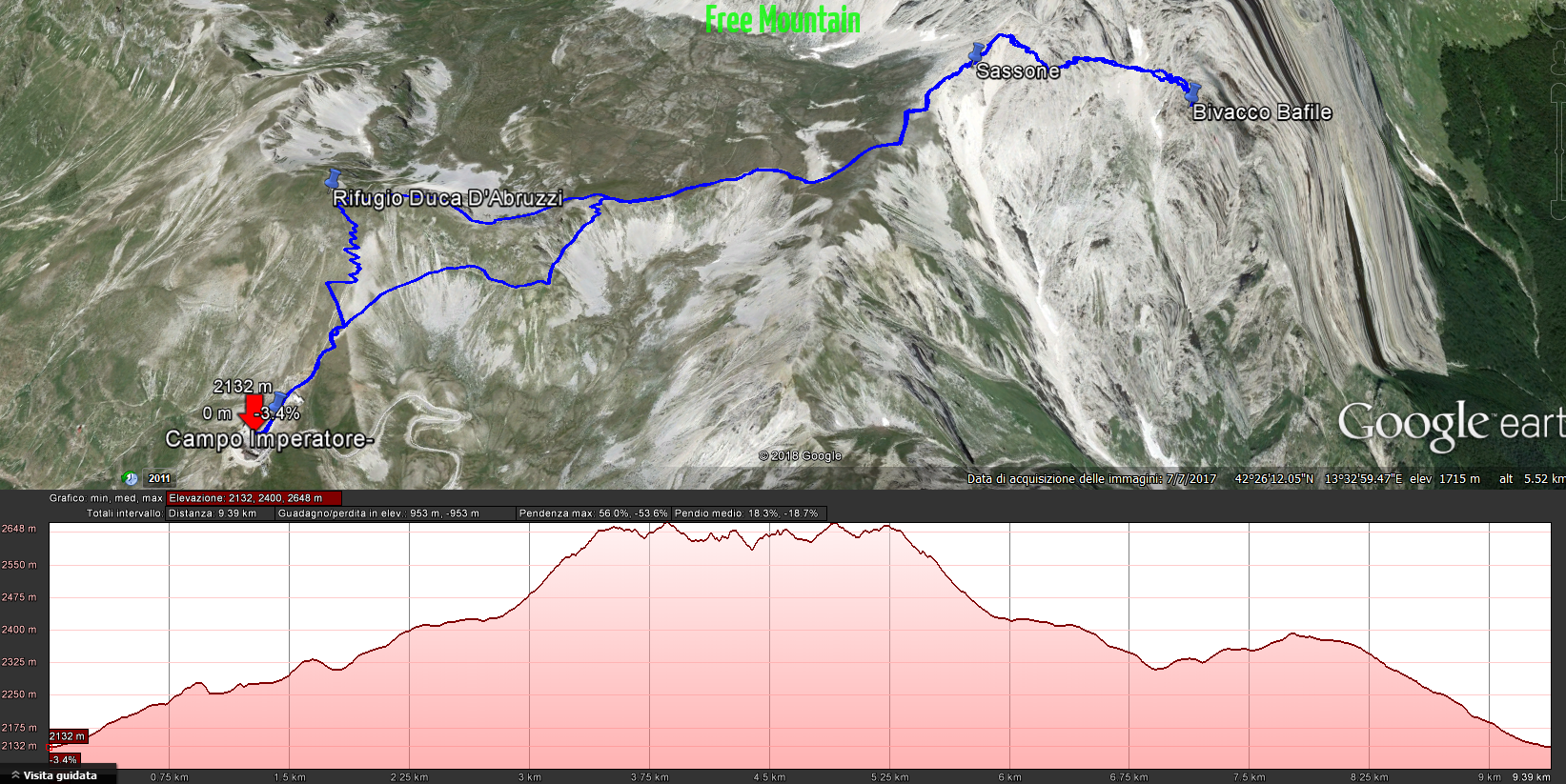Click the Guadagno/perdita in elev. readout
The height and width of the screenshot is (784, 1566).
(x=378, y=513)
